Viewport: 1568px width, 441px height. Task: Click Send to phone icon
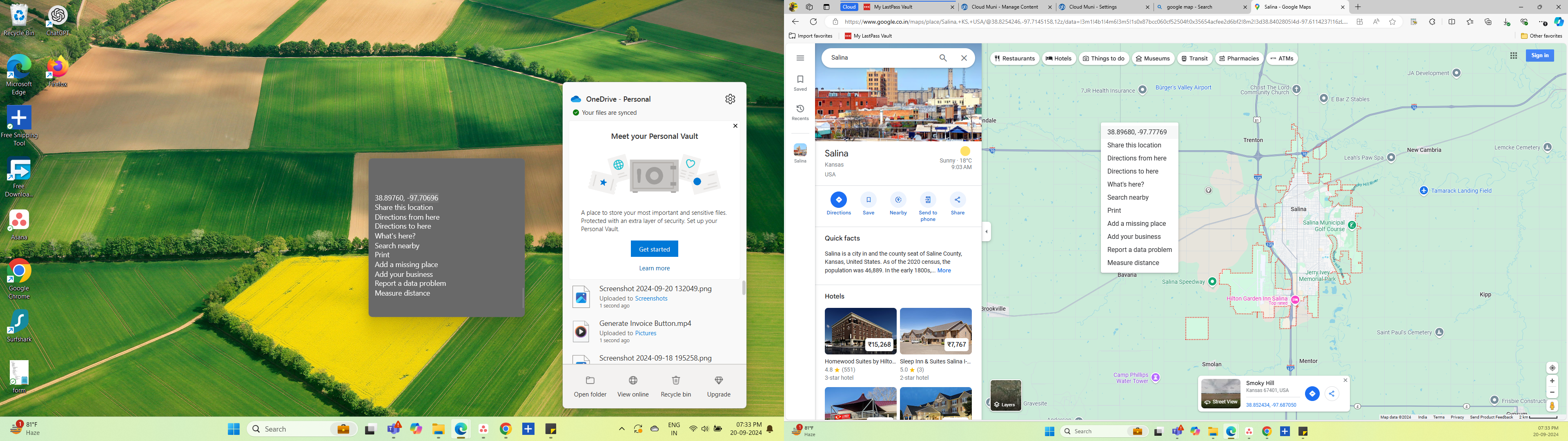[928, 200]
